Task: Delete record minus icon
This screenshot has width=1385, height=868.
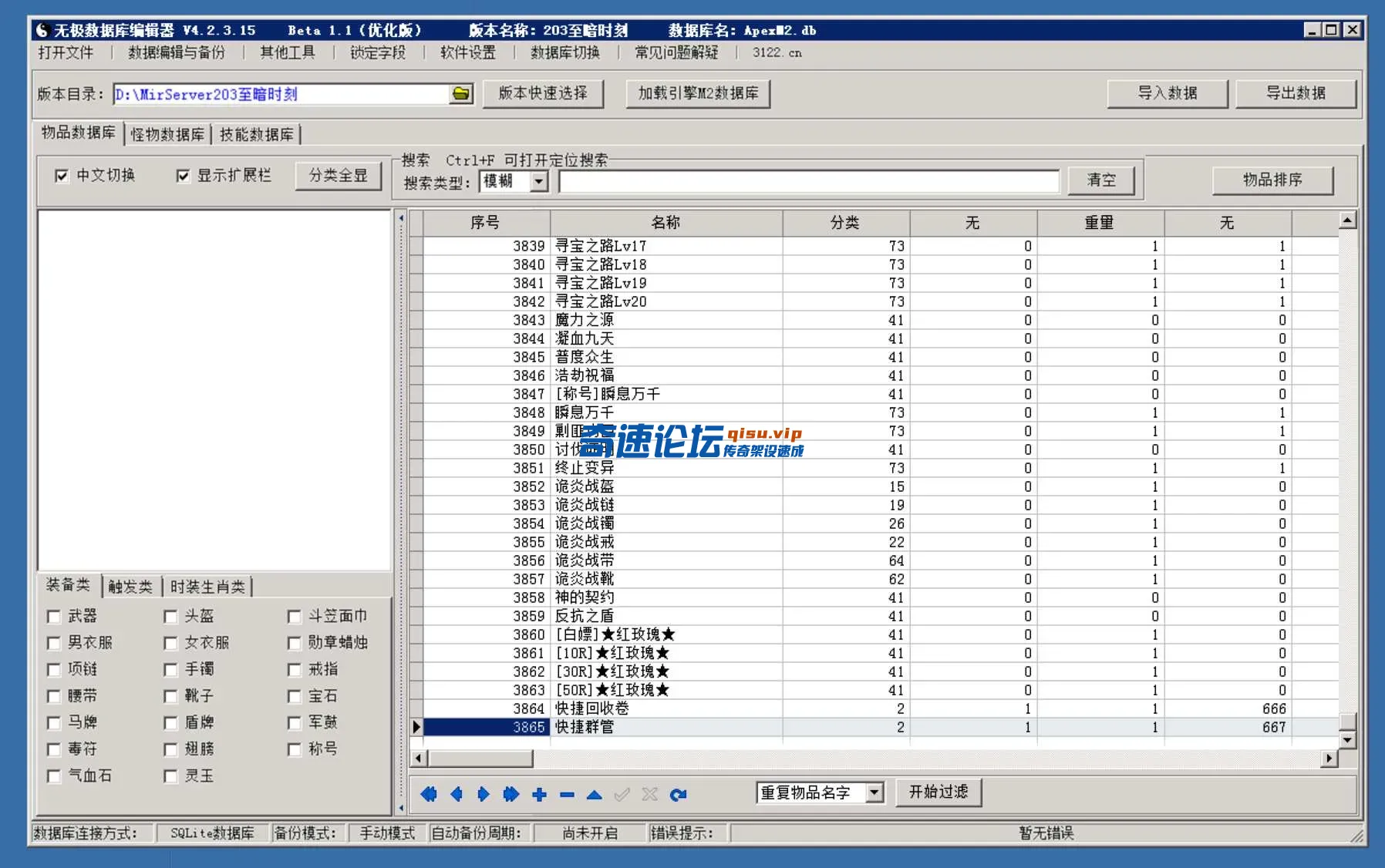Action: (x=567, y=795)
